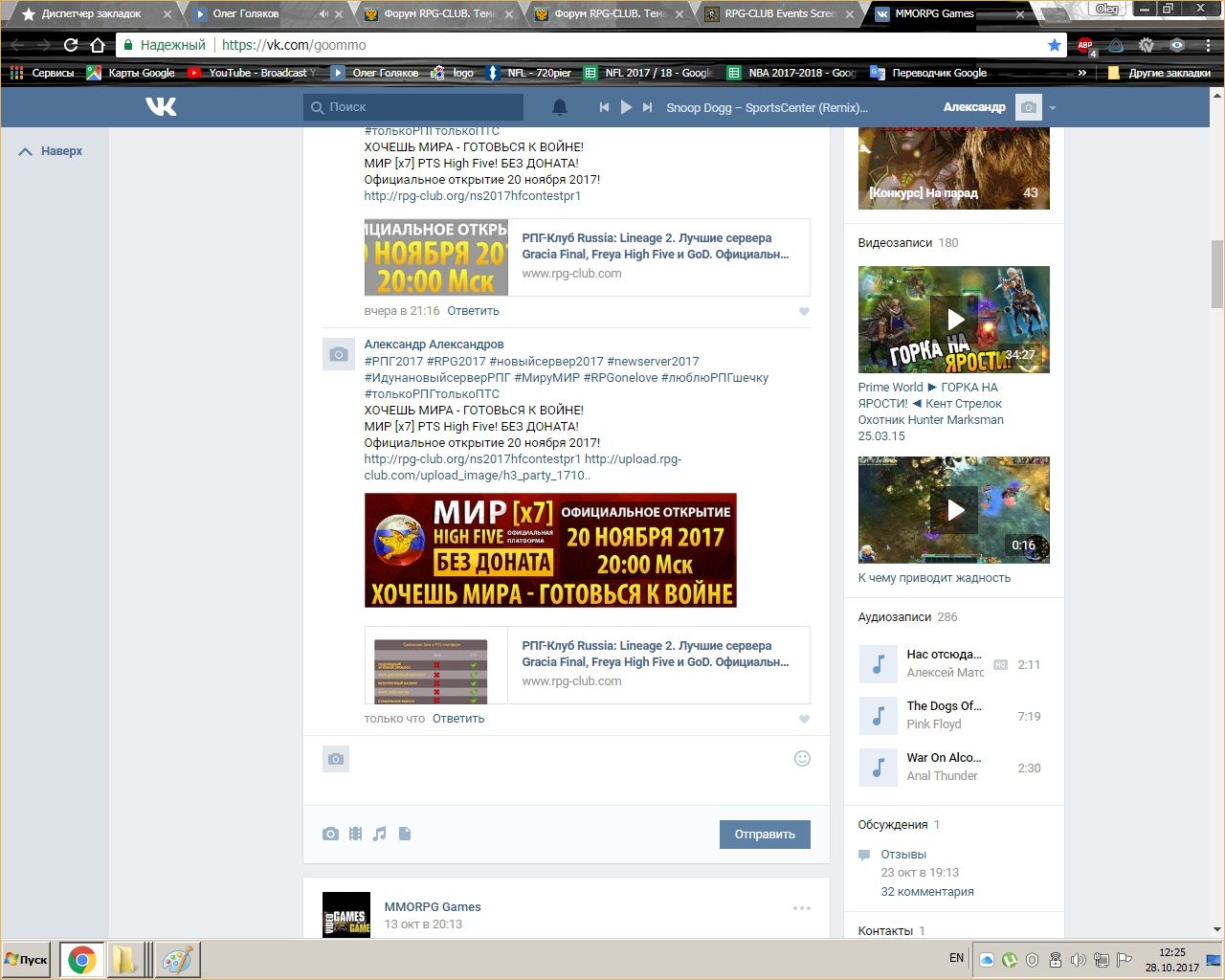This screenshot has width=1225, height=980.
Task: Click the EN language indicator
Action: 956,958
